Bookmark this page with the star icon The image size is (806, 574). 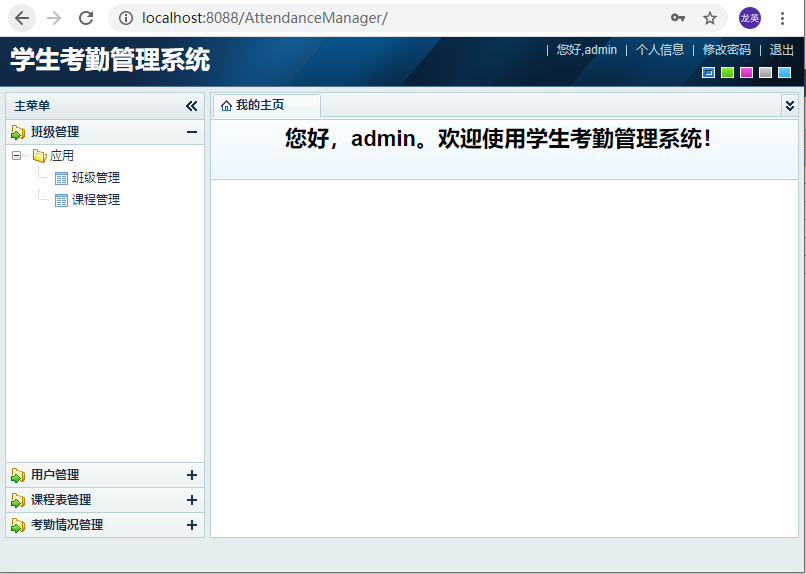coord(709,18)
